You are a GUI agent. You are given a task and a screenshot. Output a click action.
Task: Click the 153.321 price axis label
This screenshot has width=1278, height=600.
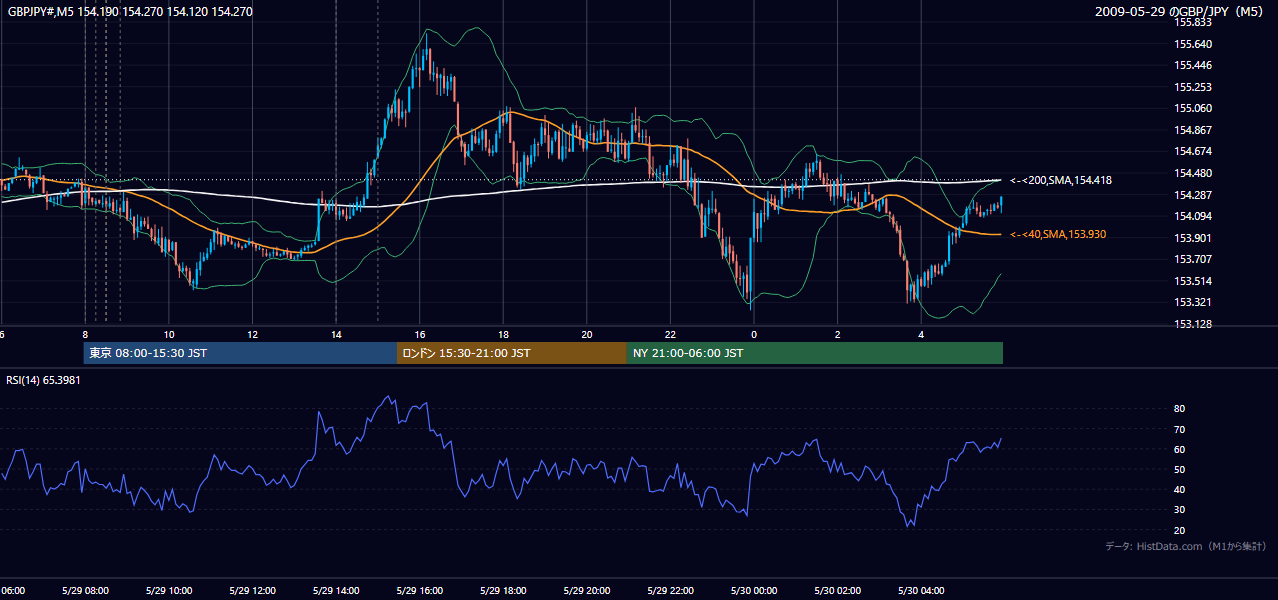pyautogui.click(x=1193, y=302)
